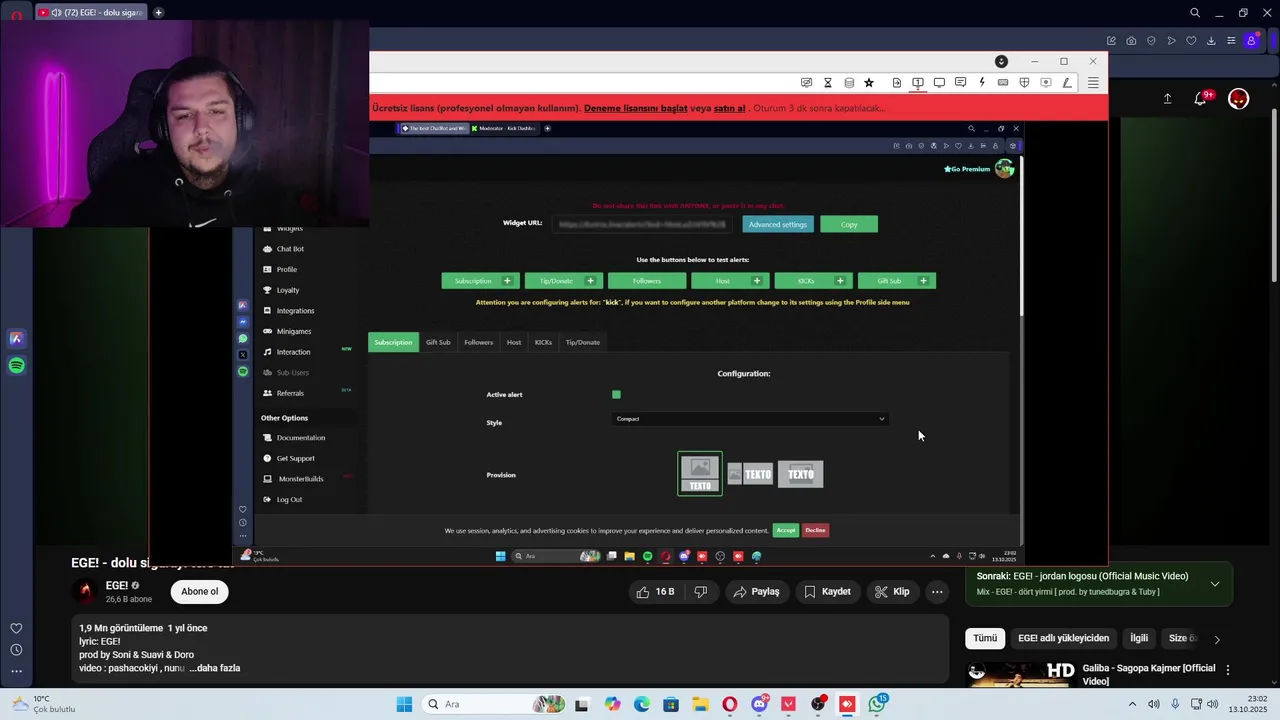1280x720 pixels.
Task: Click the plus on Host test button
Action: click(x=757, y=281)
